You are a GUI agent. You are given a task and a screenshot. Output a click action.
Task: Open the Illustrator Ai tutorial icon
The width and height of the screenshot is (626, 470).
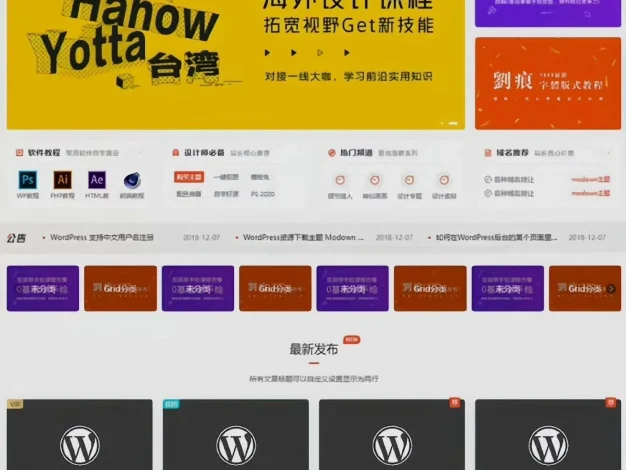[62, 180]
